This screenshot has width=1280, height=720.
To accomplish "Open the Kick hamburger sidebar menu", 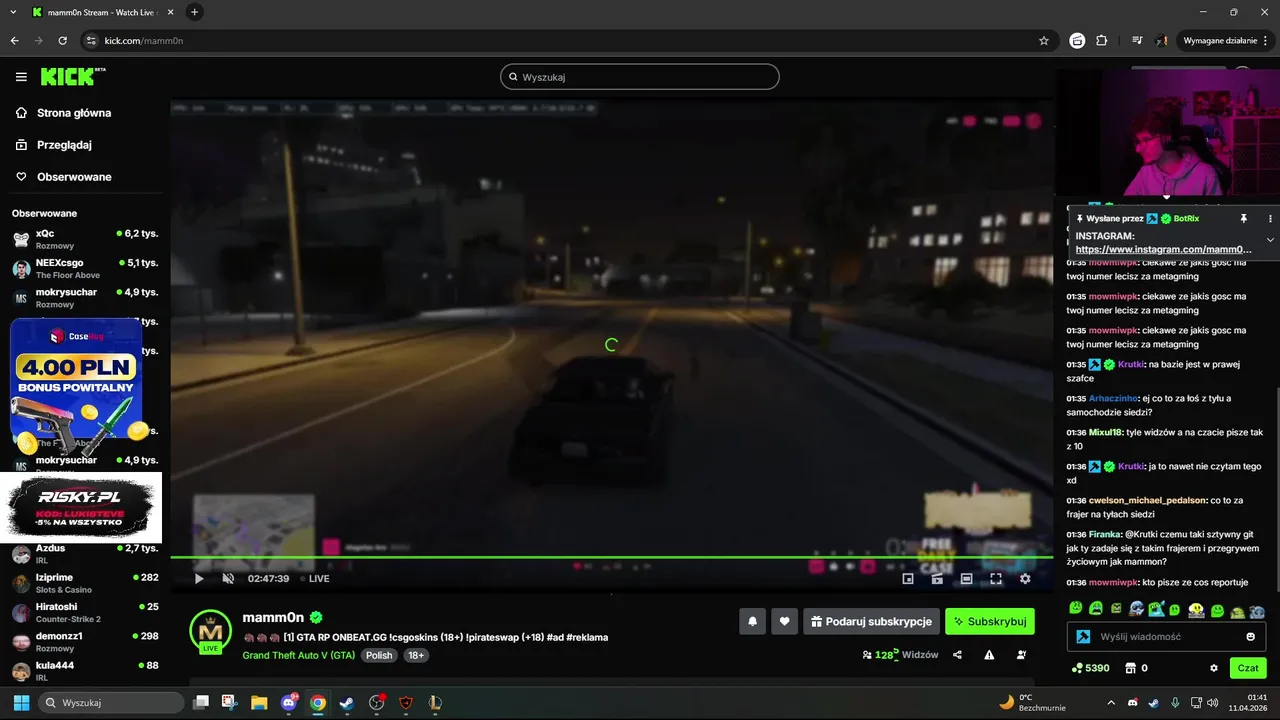I will 21,77.
